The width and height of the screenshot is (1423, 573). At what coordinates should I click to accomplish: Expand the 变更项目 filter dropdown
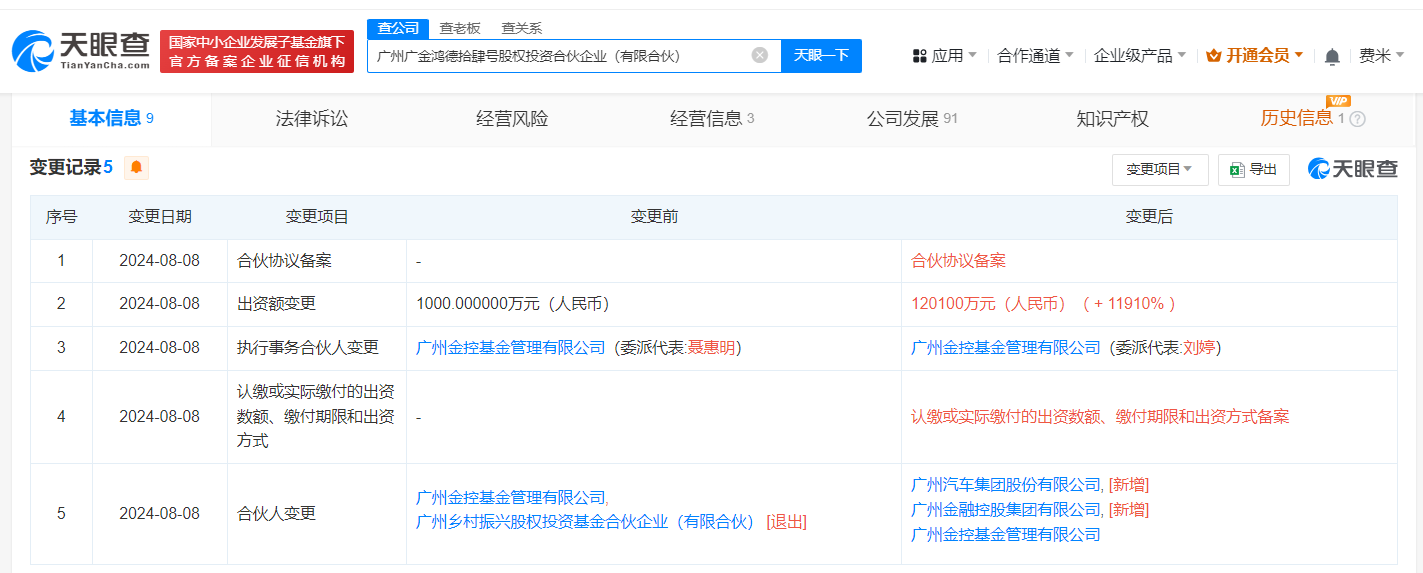pos(1159,170)
